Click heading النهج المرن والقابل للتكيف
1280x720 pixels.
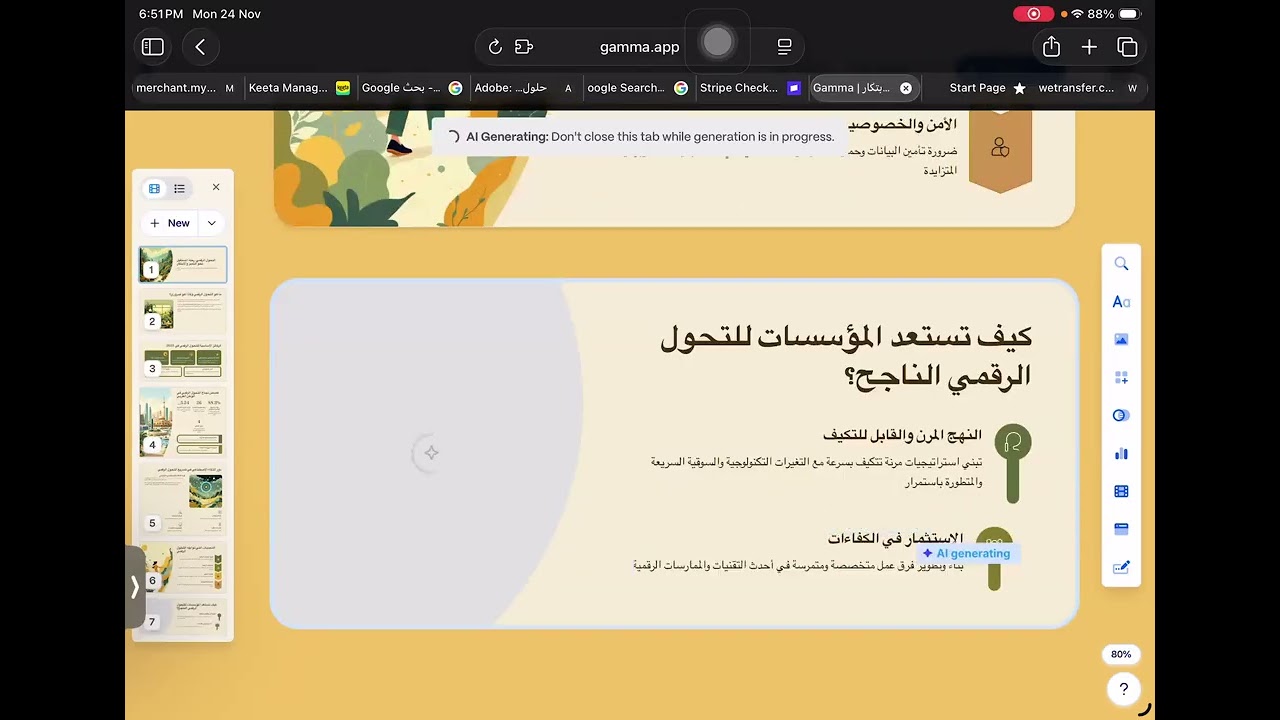click(x=903, y=435)
